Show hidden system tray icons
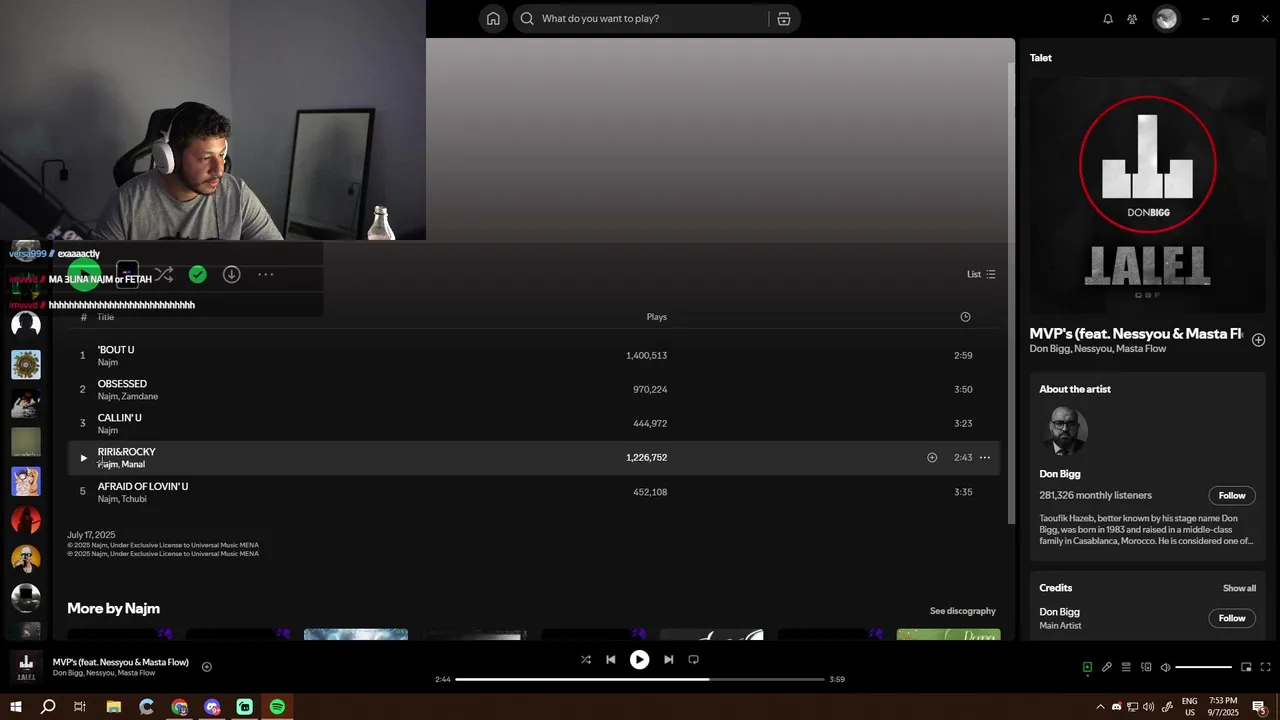This screenshot has height=720, width=1280. tap(1100, 707)
